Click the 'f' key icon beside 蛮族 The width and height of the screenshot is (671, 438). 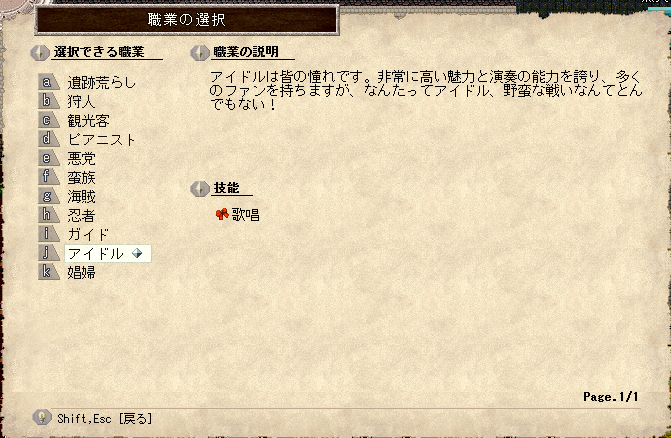(x=48, y=177)
